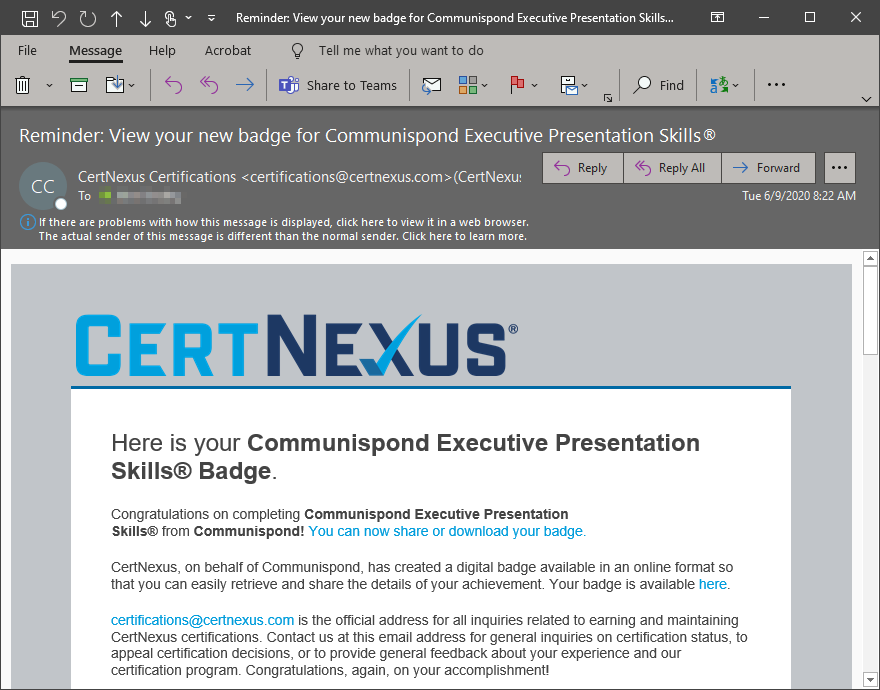This screenshot has height=690, width=880.
Task: Expand the Assign Policy dropdown arrow
Action: [x=584, y=85]
